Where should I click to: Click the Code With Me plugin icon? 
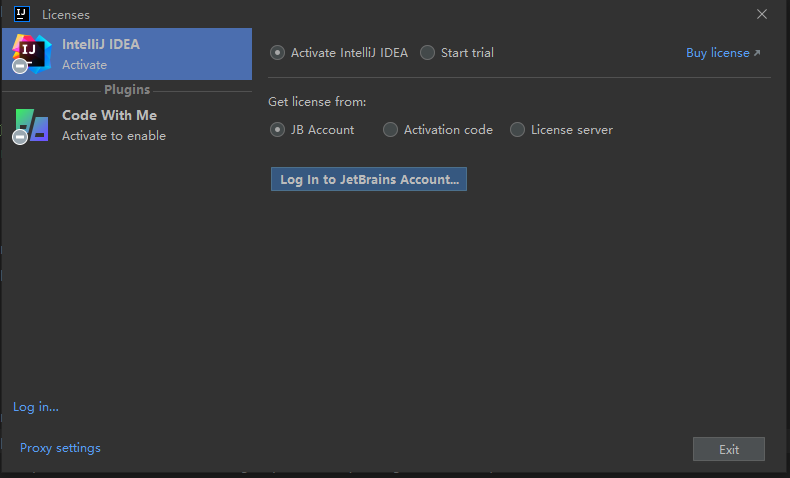click(x=31, y=125)
